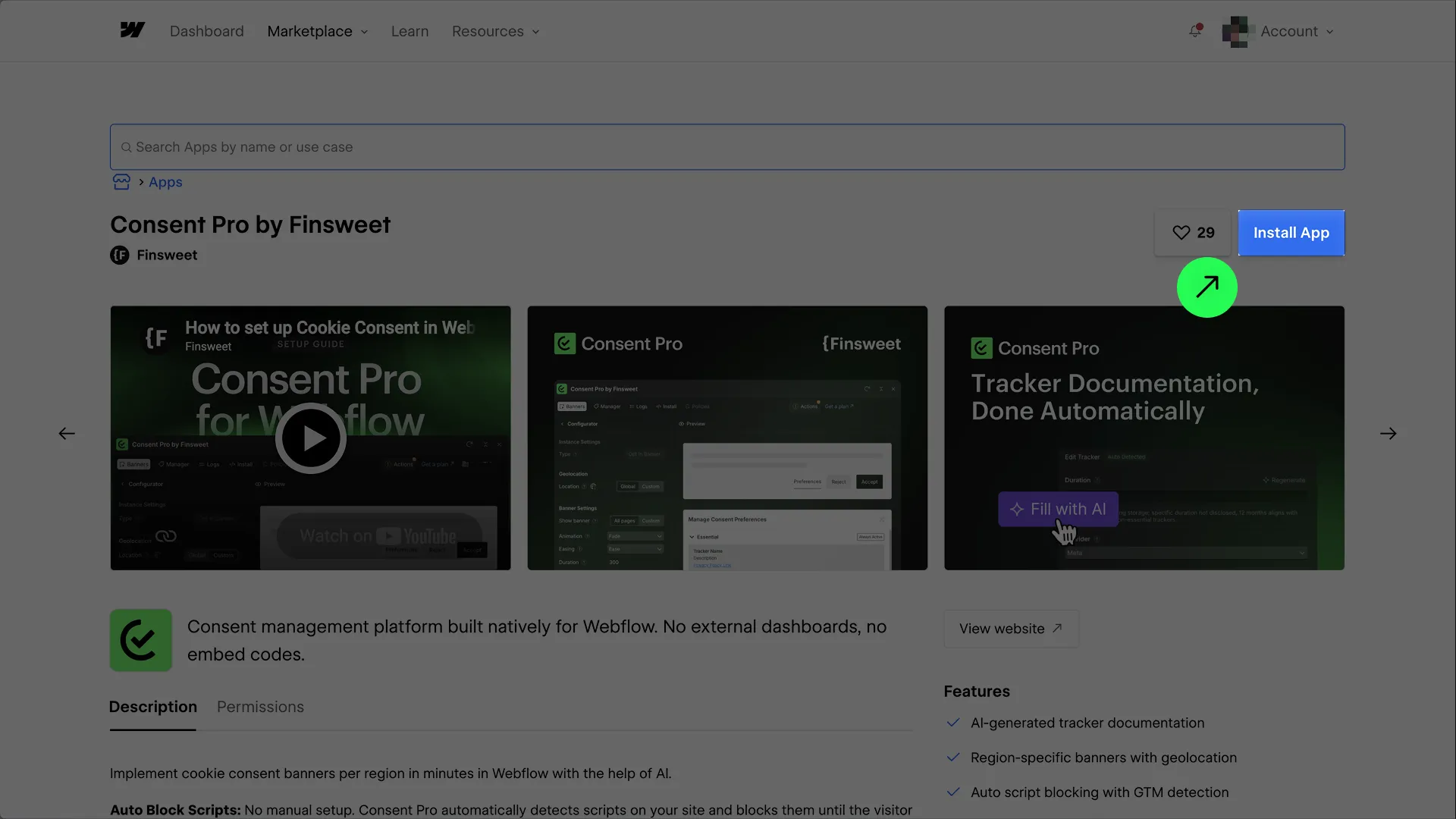Click the Finsweet publisher logo icon
1456x819 pixels.
120,256
